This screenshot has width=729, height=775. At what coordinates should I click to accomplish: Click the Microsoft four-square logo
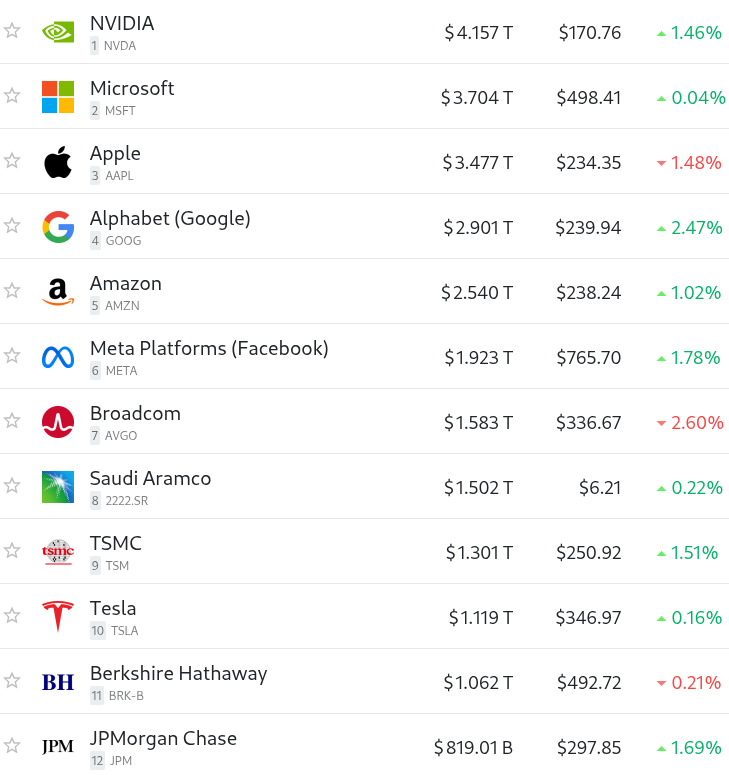click(58, 97)
